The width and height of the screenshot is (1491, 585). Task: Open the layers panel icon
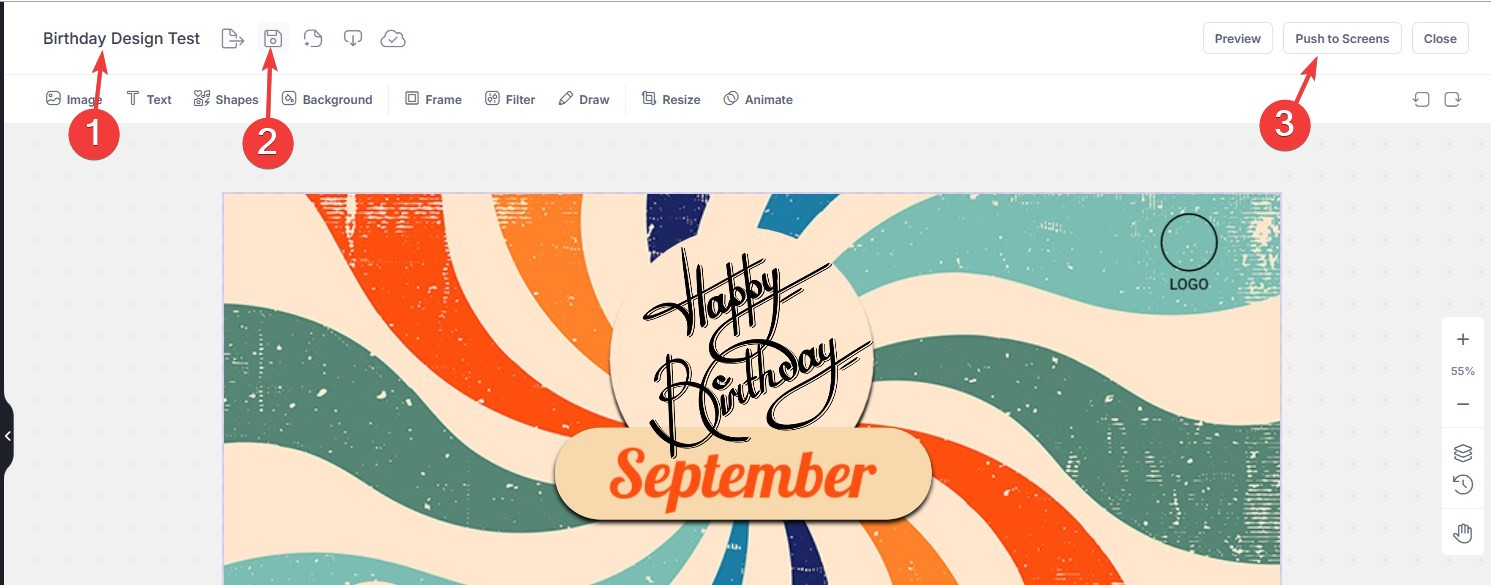(x=1463, y=453)
